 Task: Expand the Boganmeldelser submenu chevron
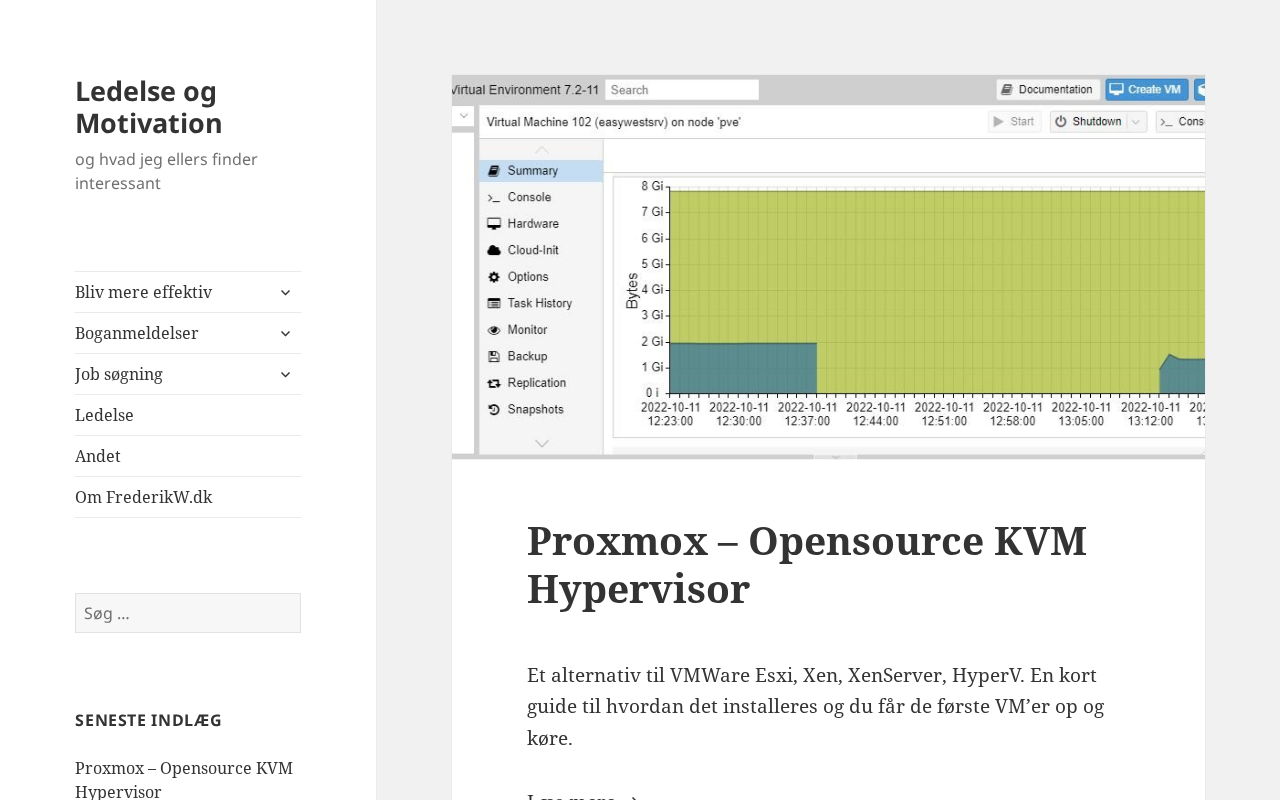[285, 333]
